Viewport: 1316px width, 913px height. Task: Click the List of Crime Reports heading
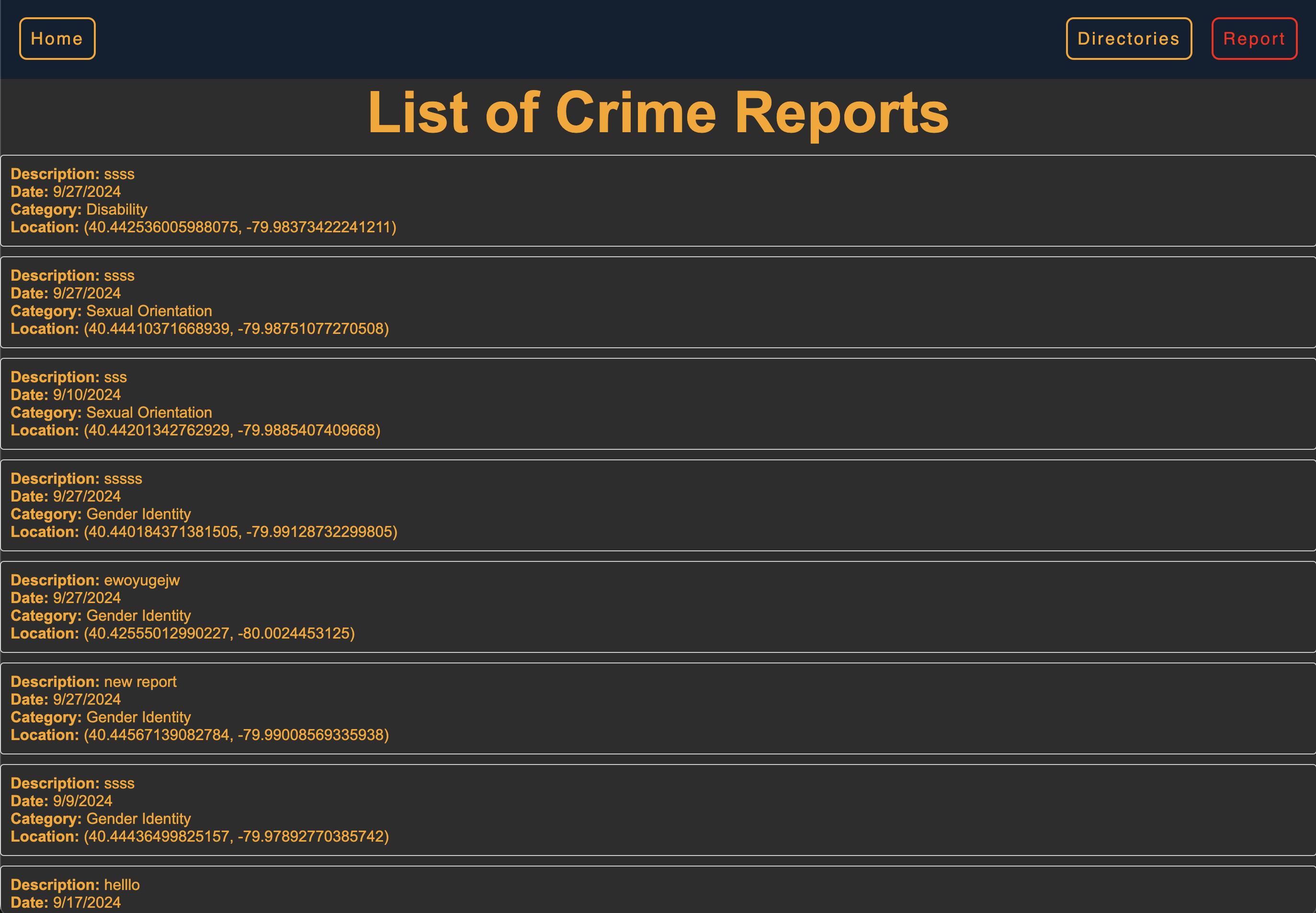(x=658, y=113)
